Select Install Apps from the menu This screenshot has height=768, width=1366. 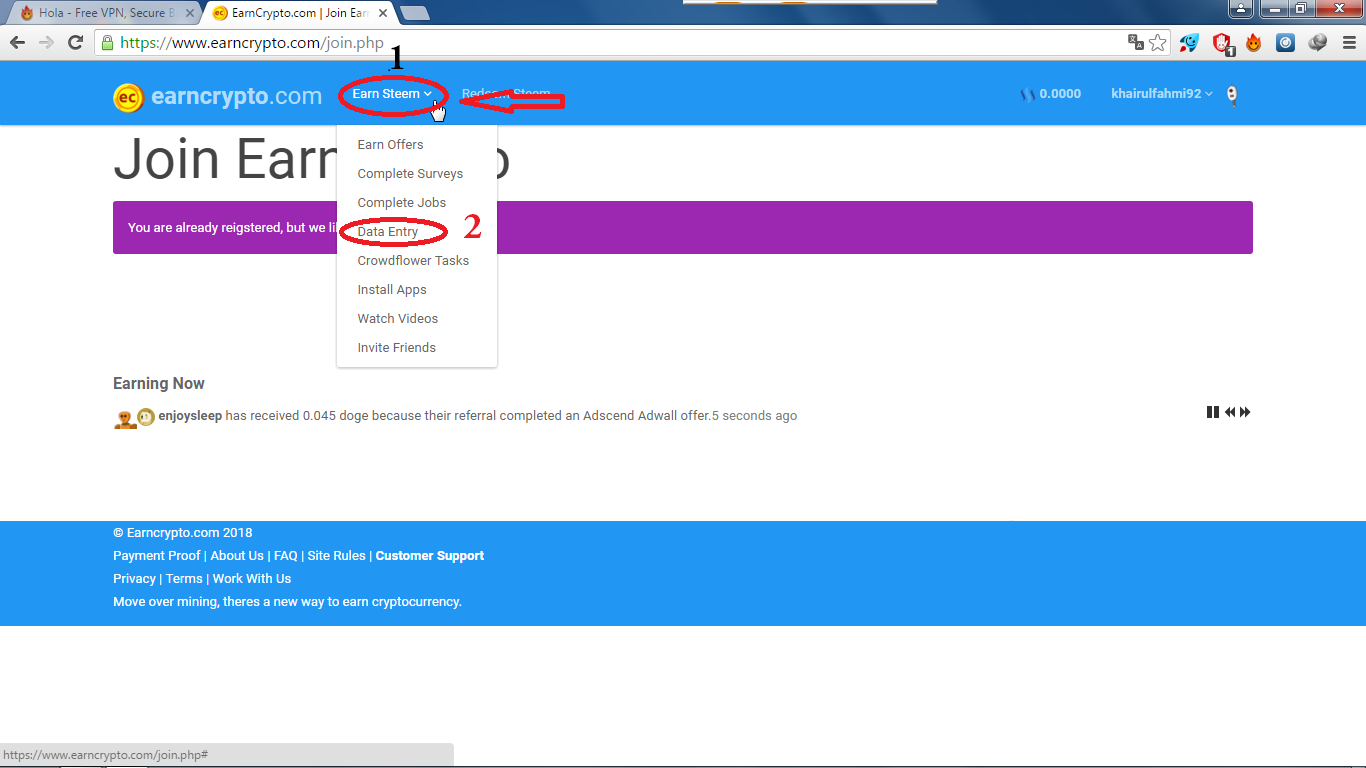[x=392, y=289]
